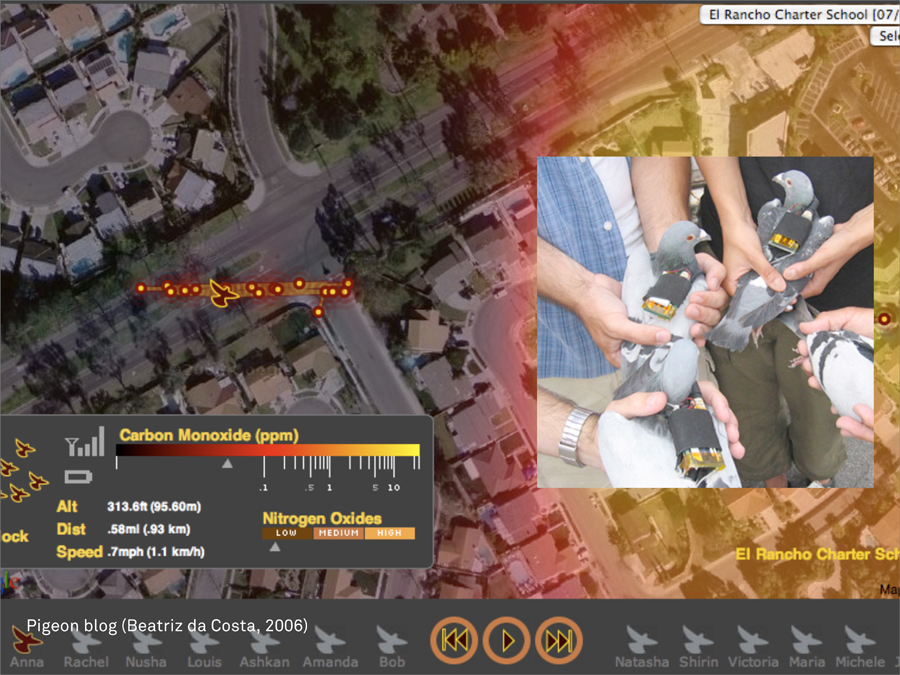The image size is (900, 675).
Task: Choose the Natasha pigeon icon
Action: pyautogui.click(x=642, y=641)
